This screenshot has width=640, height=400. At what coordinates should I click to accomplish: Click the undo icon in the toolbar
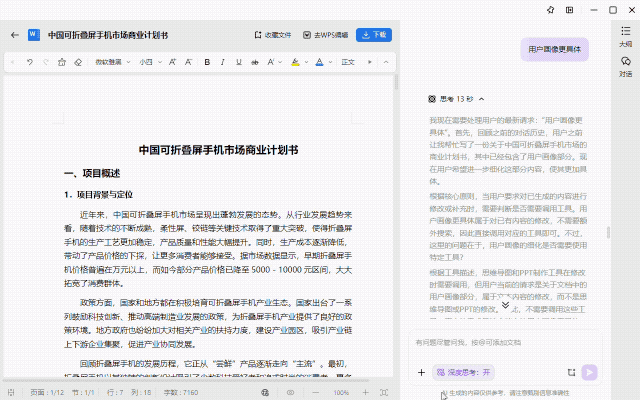pos(30,62)
